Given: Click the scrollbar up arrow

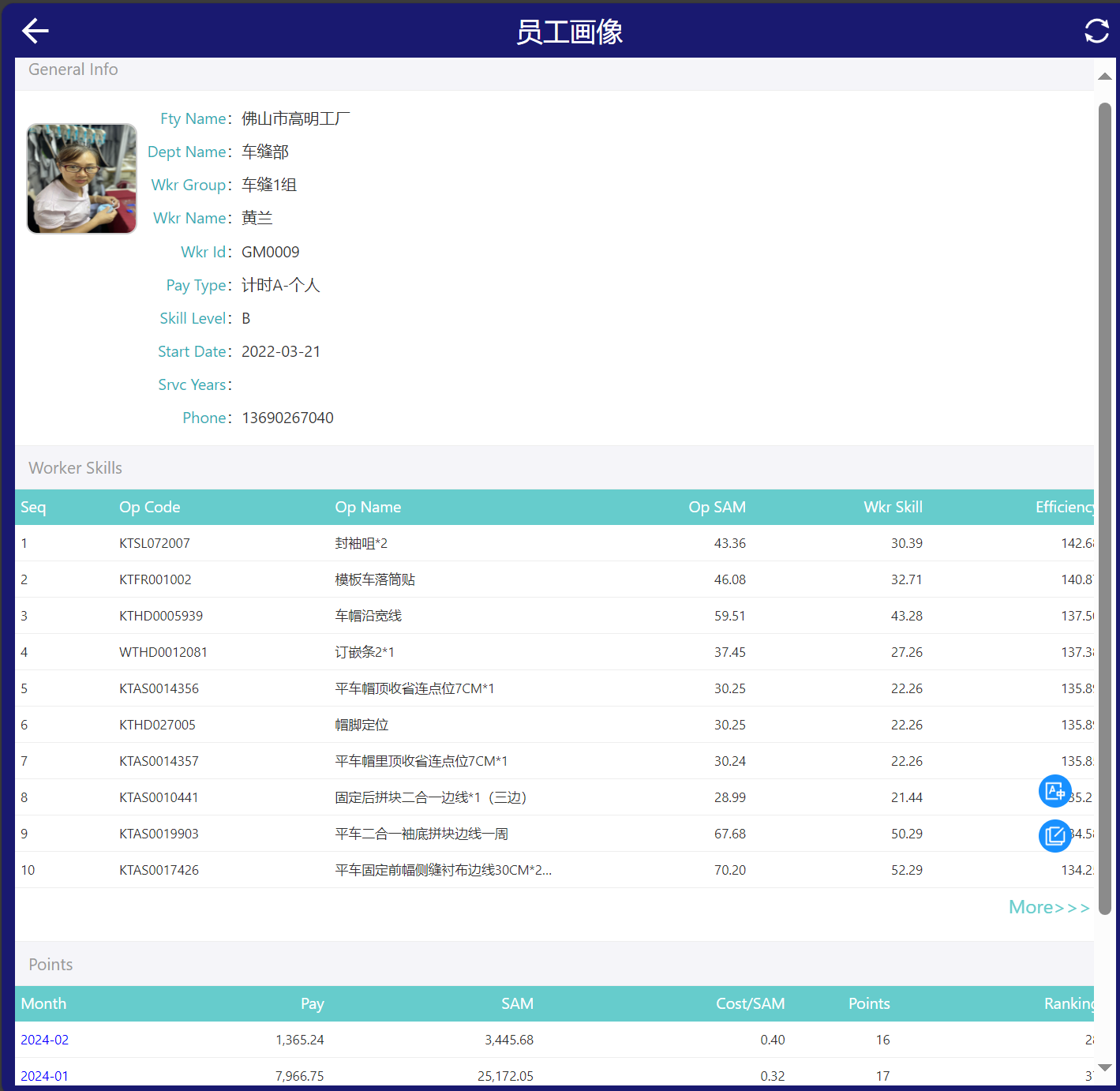Looking at the screenshot, I should click(1105, 77).
